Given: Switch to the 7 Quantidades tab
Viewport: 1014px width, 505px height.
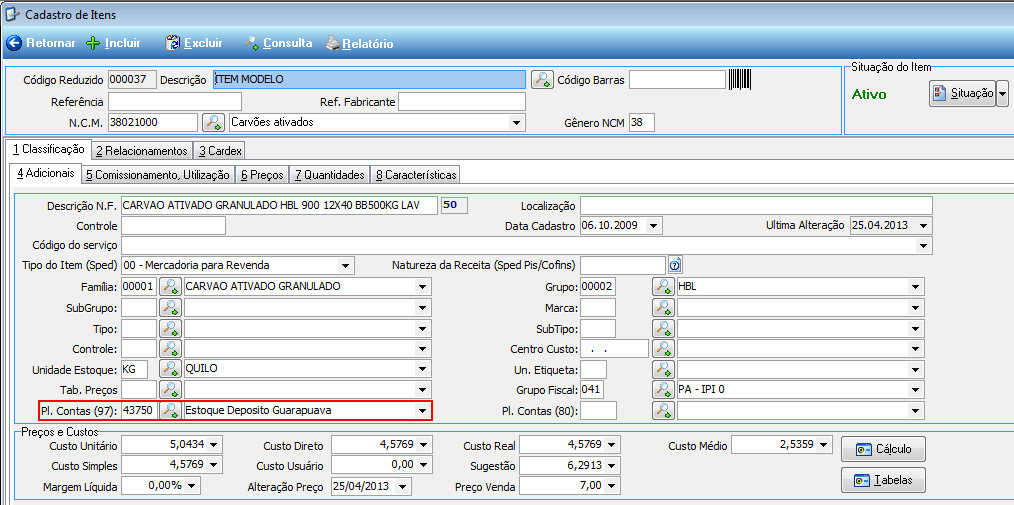Looking at the screenshot, I should (329, 175).
